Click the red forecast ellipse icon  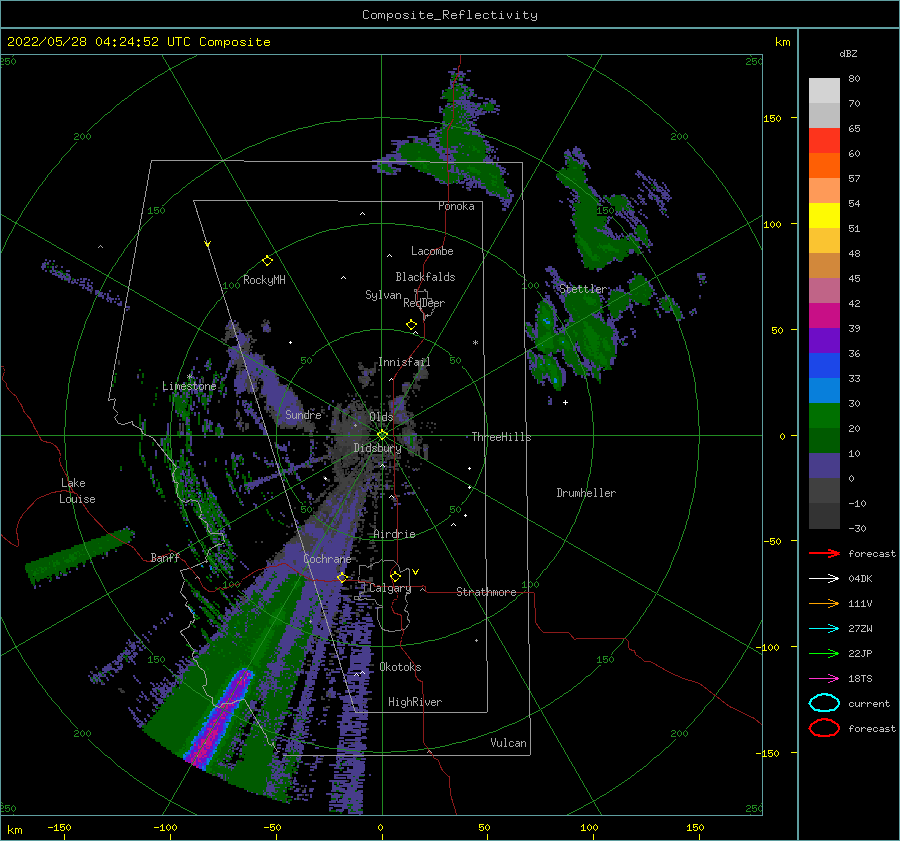tap(824, 728)
